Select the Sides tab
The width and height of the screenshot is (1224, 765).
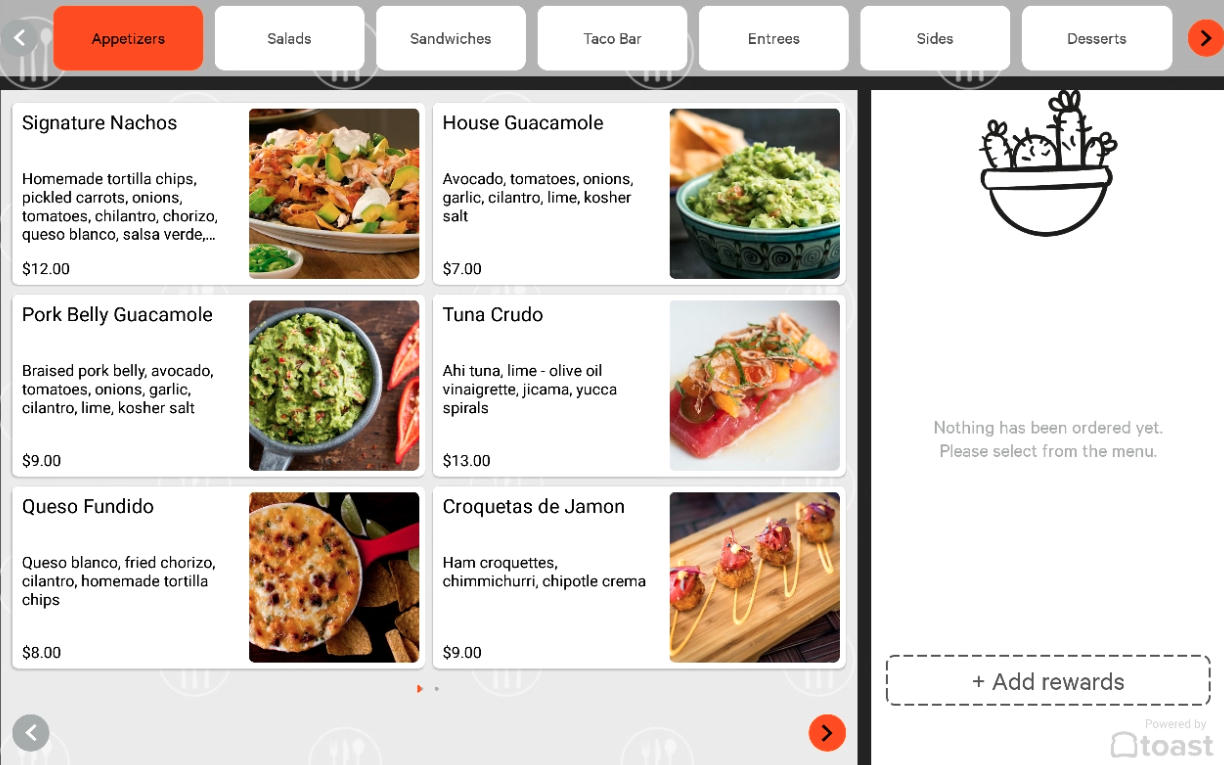(x=935, y=38)
